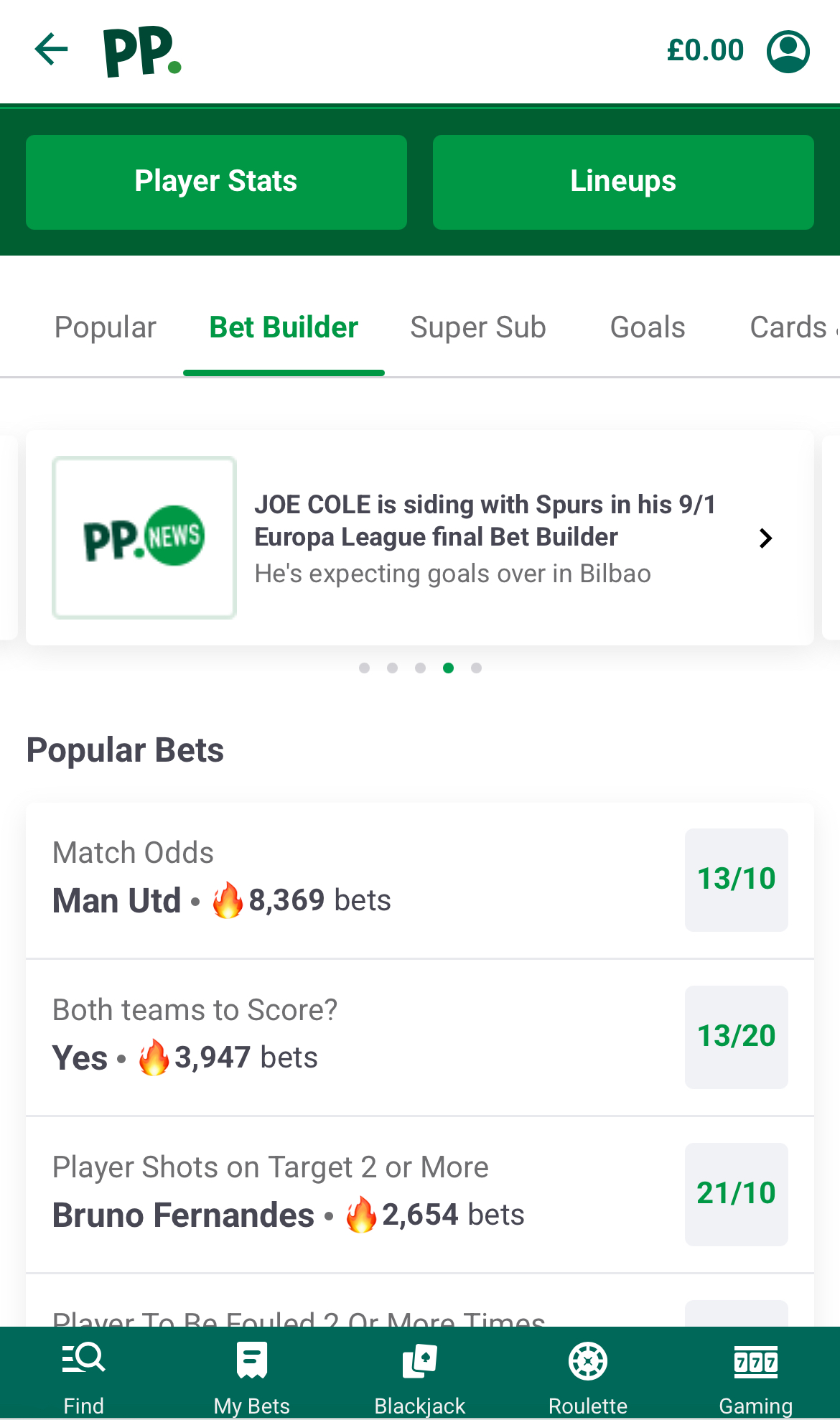The width and height of the screenshot is (840, 1420).
Task: View the Lineups
Action: (x=622, y=182)
